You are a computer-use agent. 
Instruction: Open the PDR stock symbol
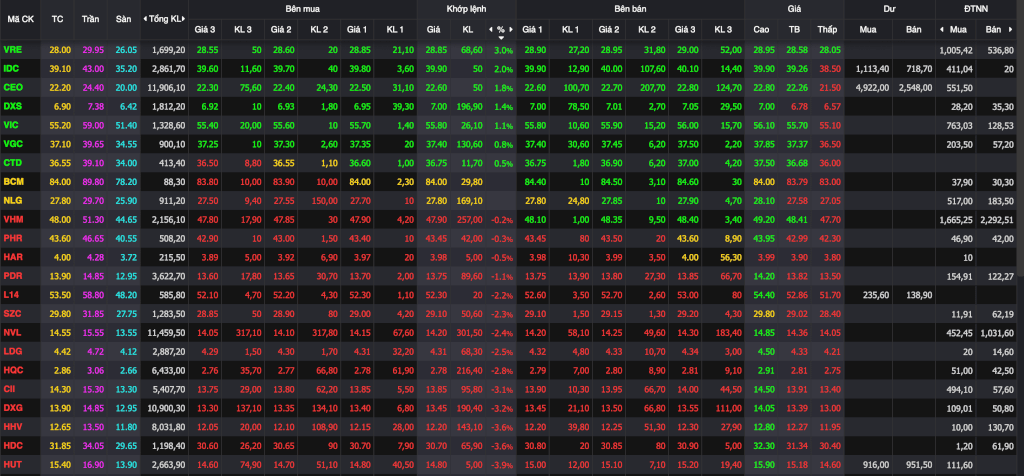tap(12, 276)
